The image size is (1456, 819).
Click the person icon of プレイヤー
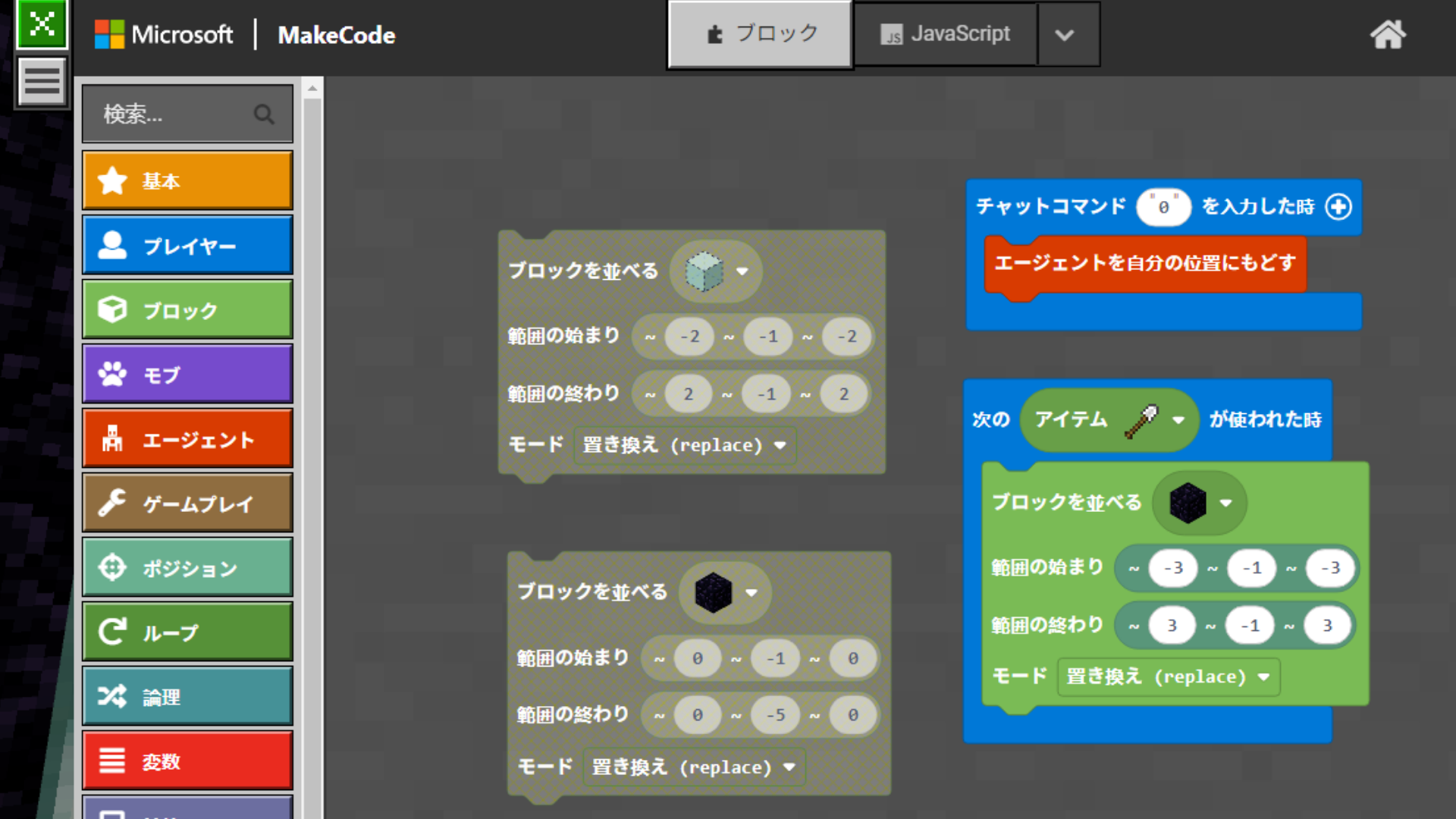(112, 245)
